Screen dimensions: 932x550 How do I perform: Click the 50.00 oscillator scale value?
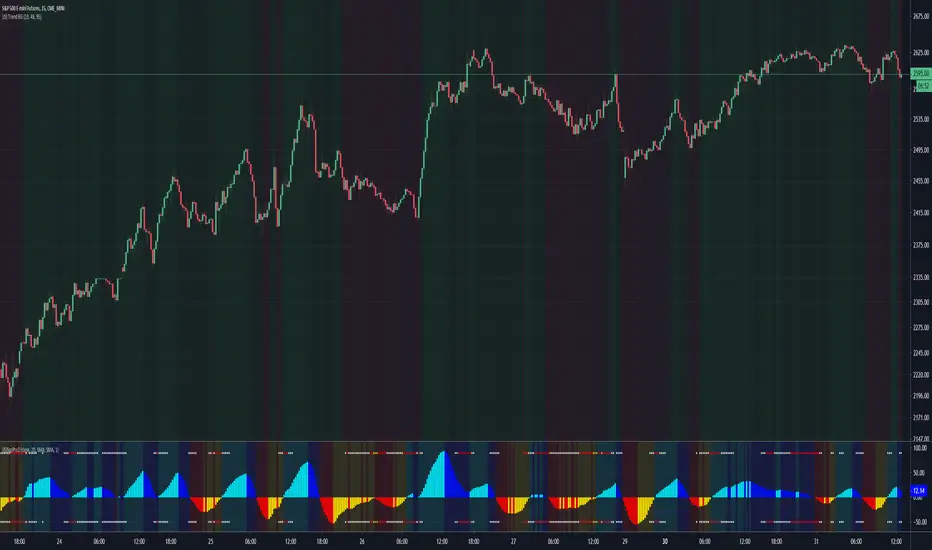tap(920, 473)
